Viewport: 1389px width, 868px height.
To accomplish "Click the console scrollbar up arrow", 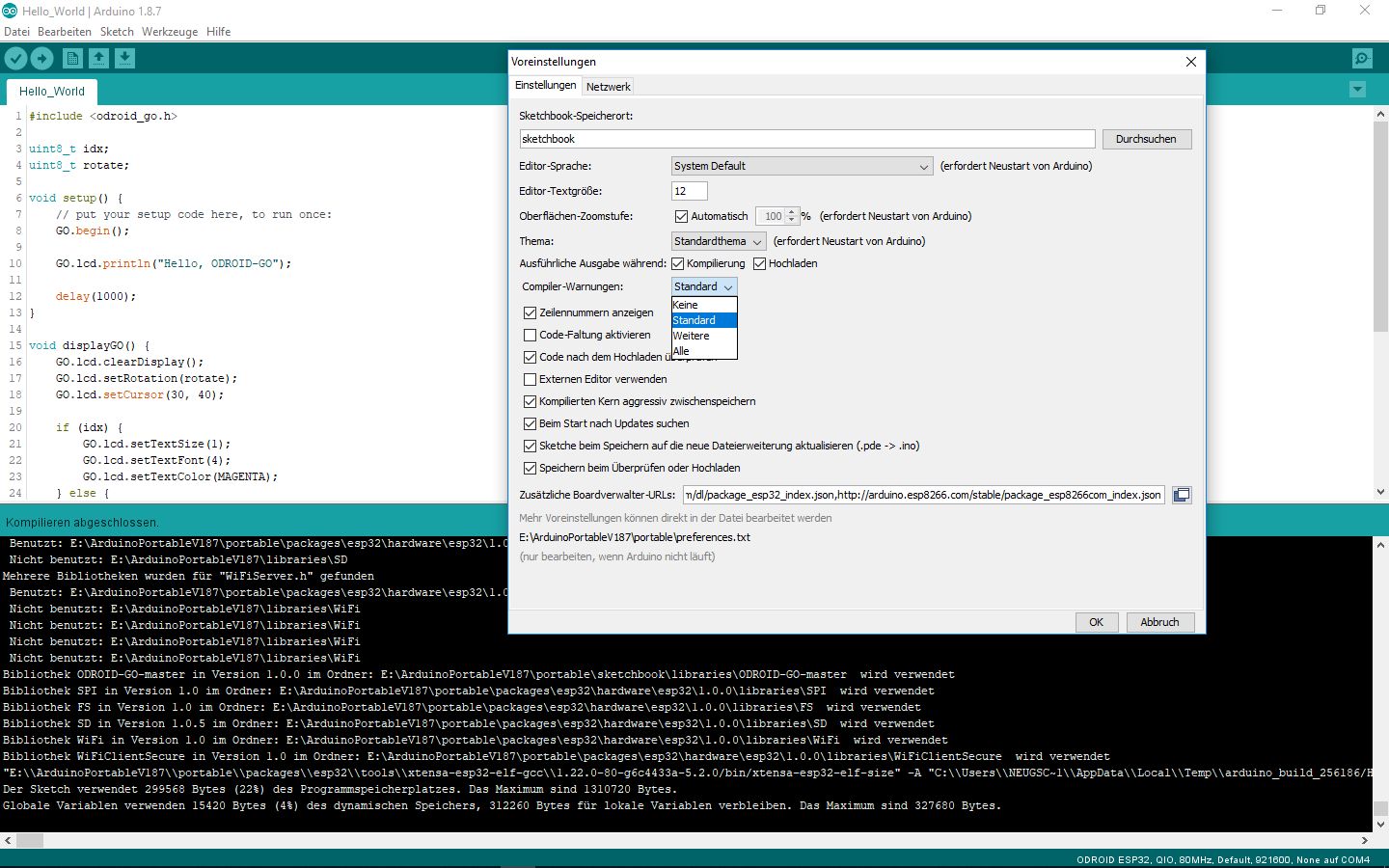I will point(1380,545).
